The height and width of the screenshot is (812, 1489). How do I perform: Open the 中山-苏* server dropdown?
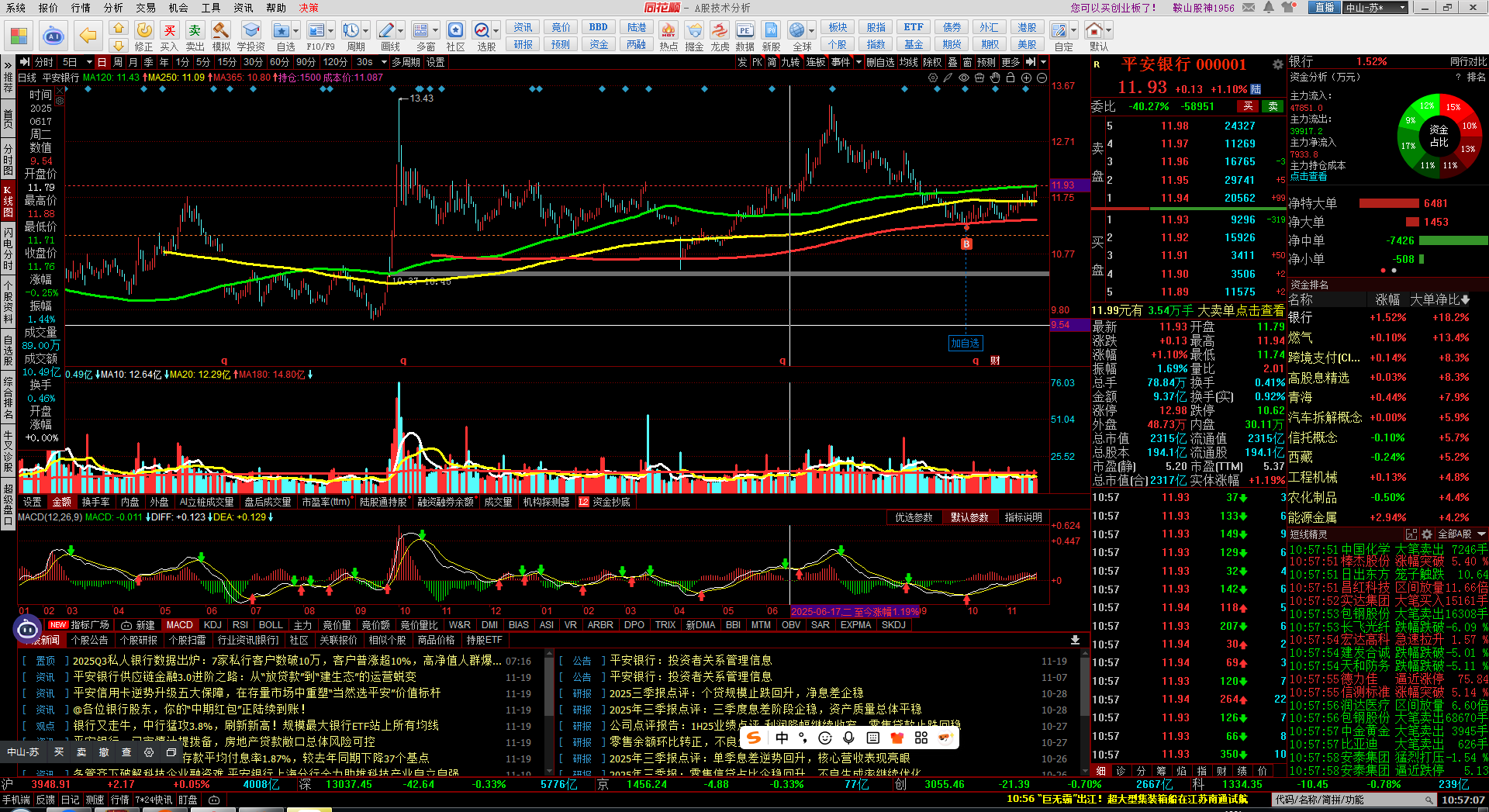pyautogui.click(x=1375, y=8)
